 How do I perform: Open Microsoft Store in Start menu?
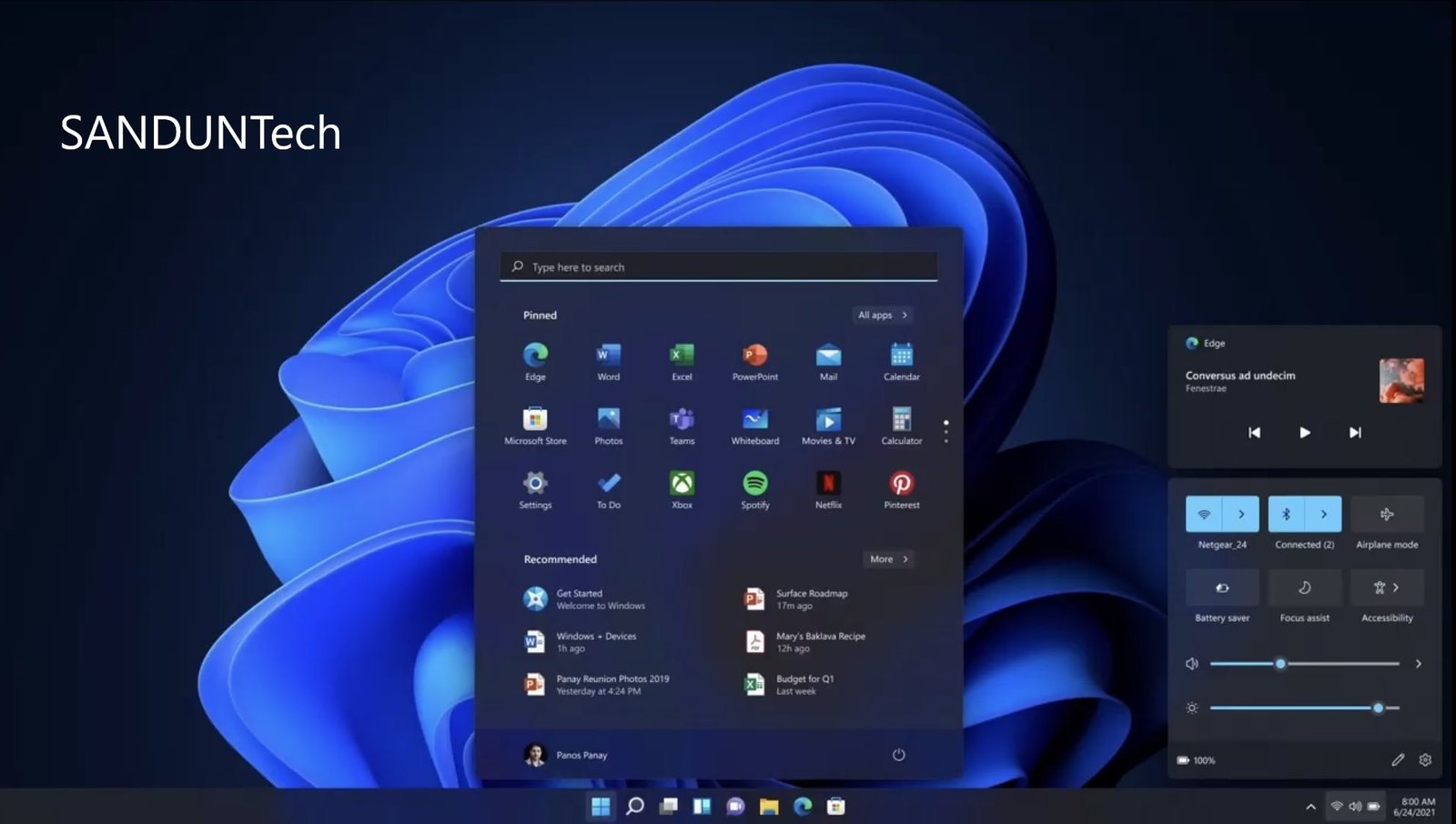[x=535, y=426]
